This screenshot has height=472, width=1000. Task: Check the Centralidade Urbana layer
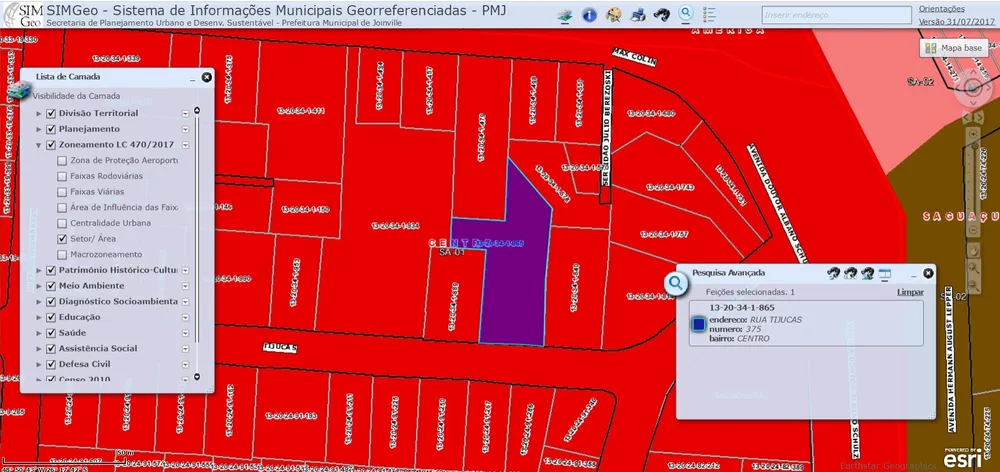pyautogui.click(x=62, y=223)
